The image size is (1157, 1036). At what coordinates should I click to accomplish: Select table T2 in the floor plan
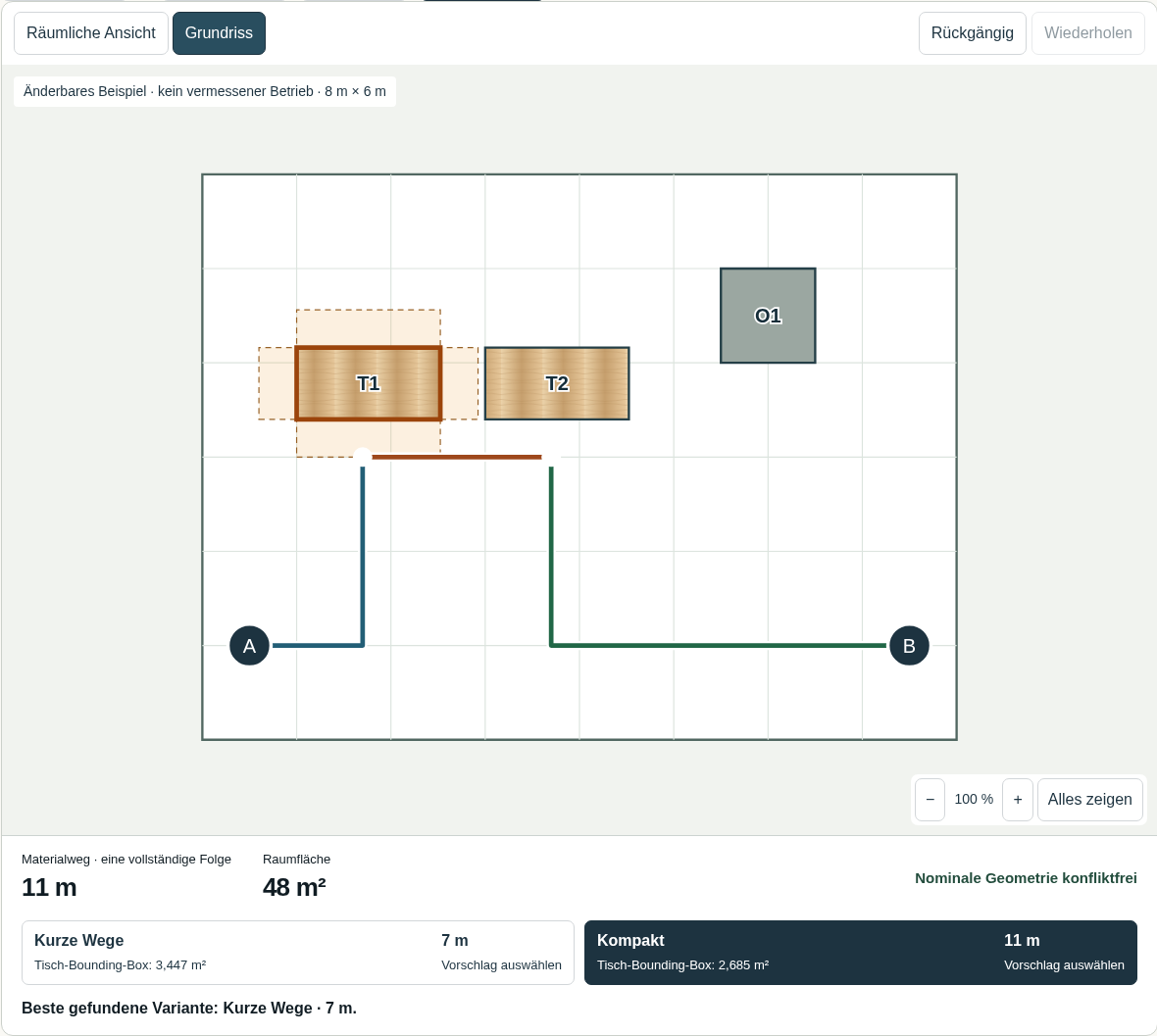(x=557, y=383)
